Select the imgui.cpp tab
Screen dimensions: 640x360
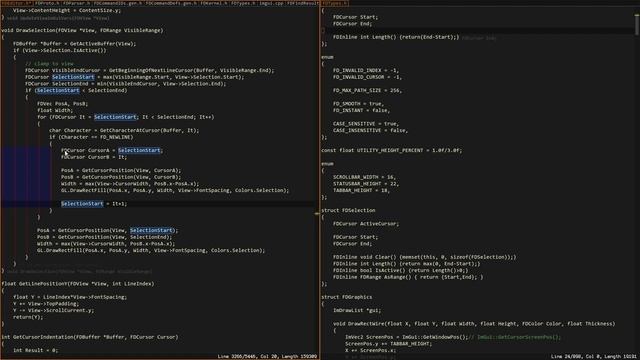tap(271, 3)
